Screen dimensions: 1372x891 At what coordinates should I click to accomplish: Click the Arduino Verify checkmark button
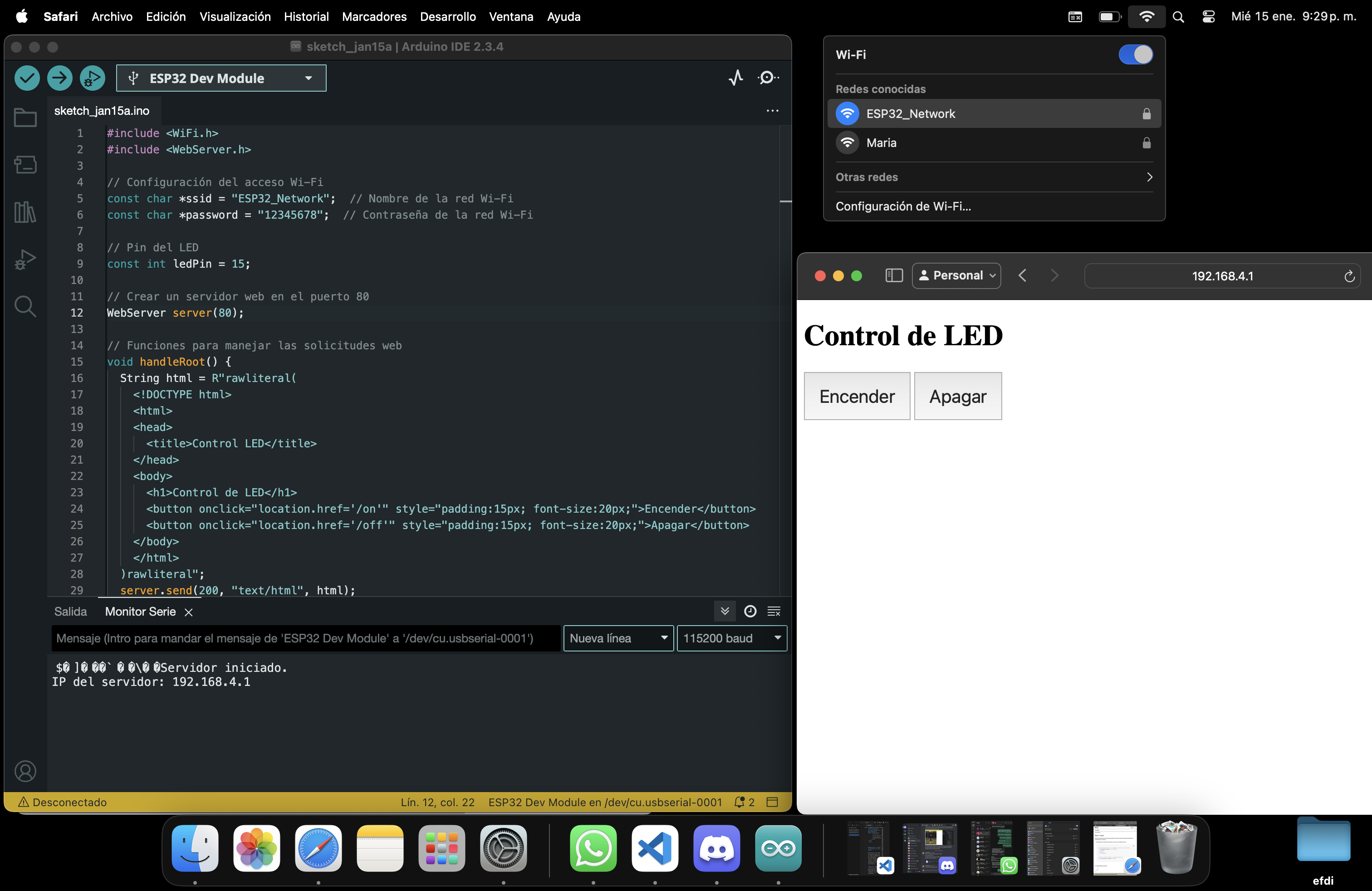[x=26, y=78]
